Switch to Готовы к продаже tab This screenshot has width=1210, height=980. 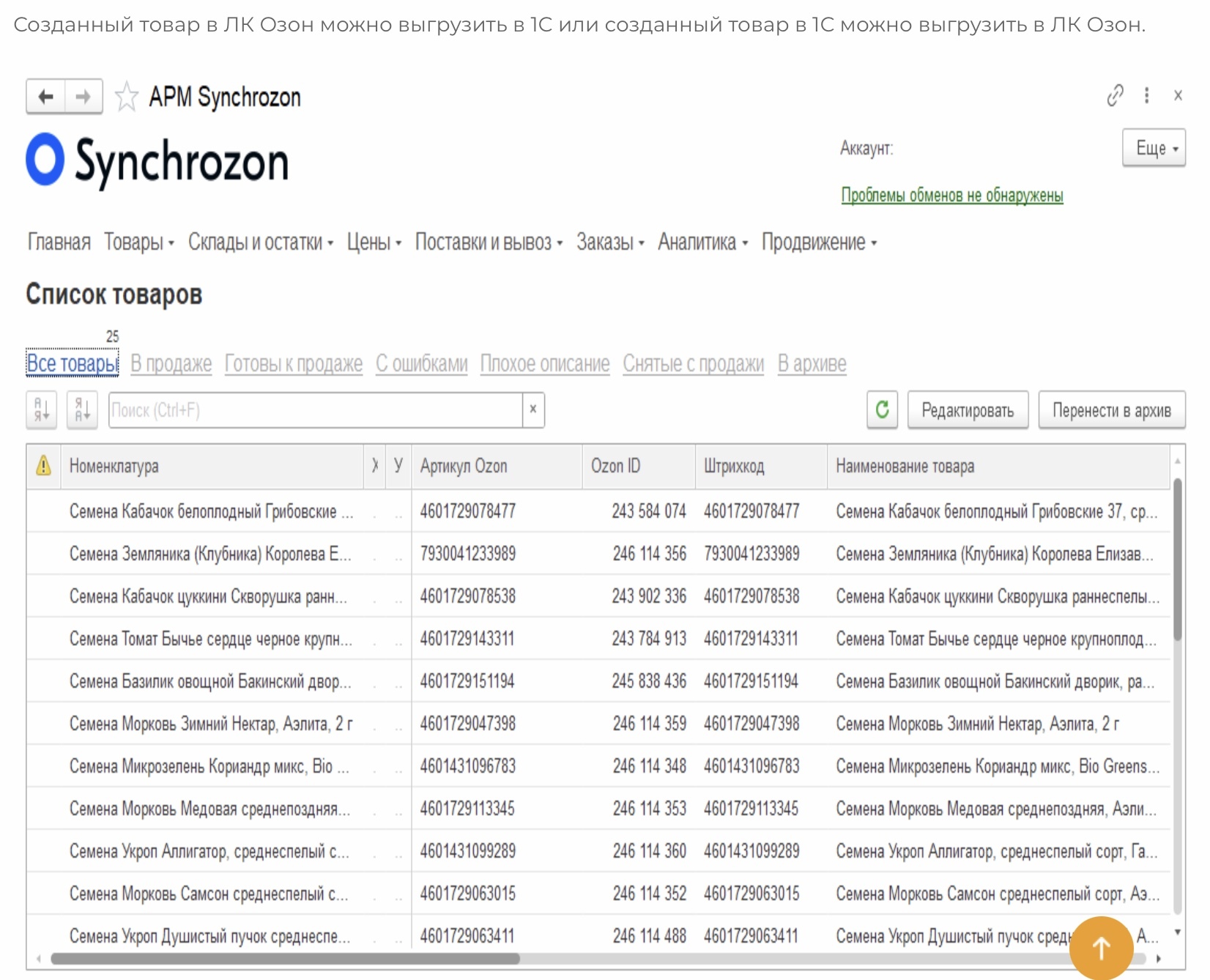click(294, 363)
